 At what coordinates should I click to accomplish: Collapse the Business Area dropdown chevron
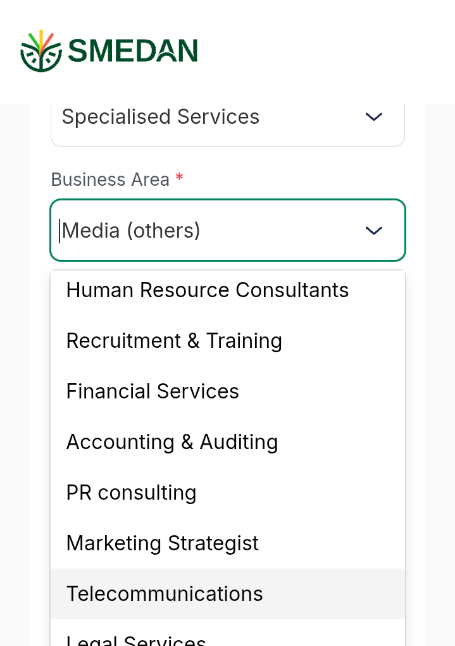point(374,230)
